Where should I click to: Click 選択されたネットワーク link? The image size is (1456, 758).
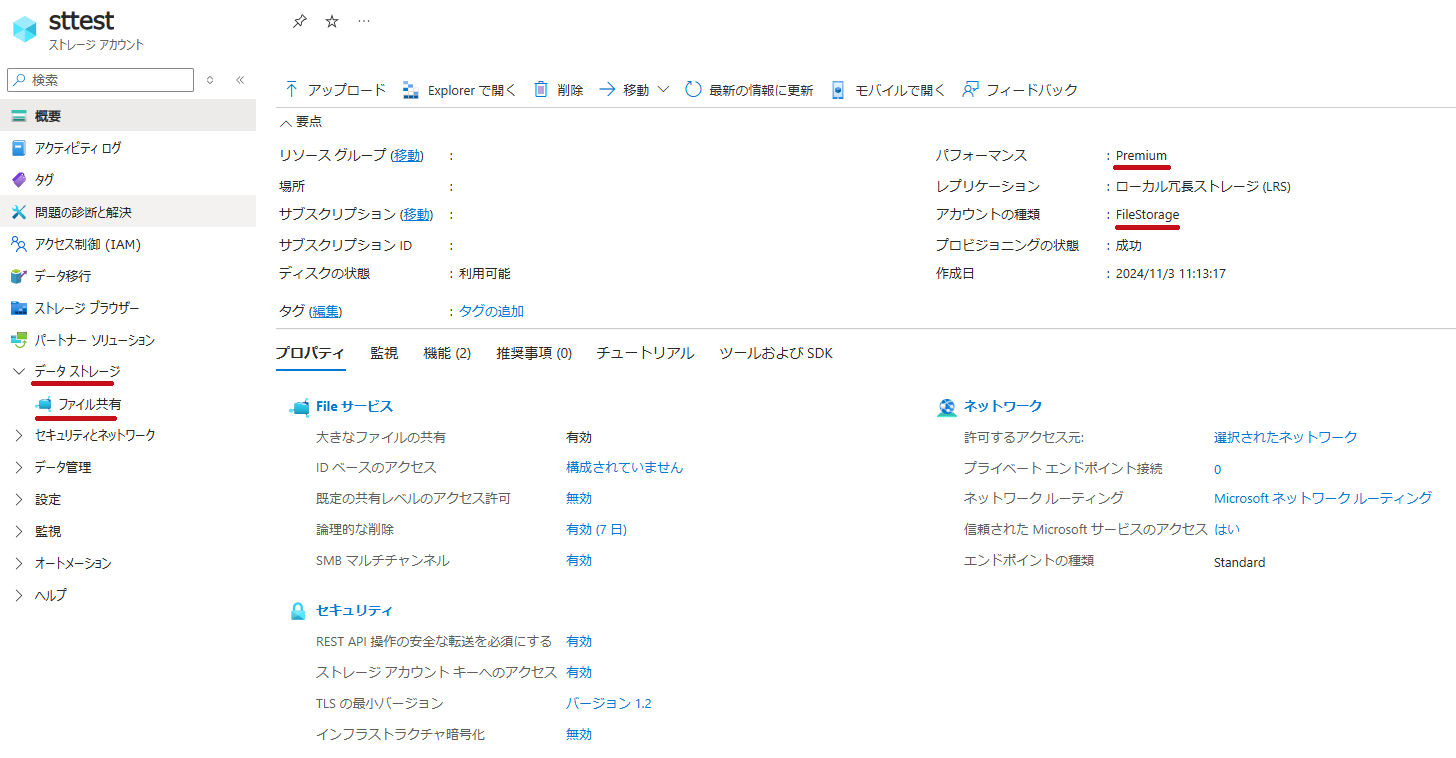click(1286, 437)
